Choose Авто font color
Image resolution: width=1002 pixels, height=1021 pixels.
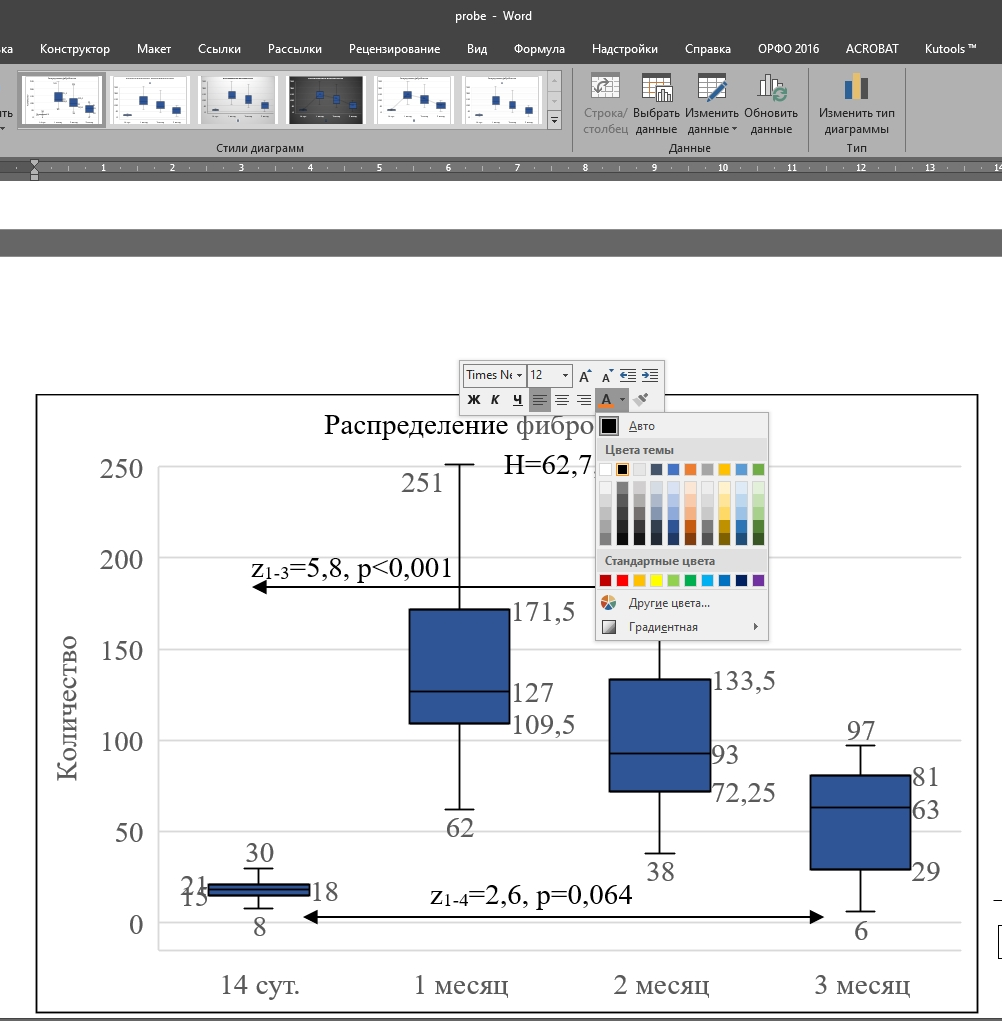[682, 426]
